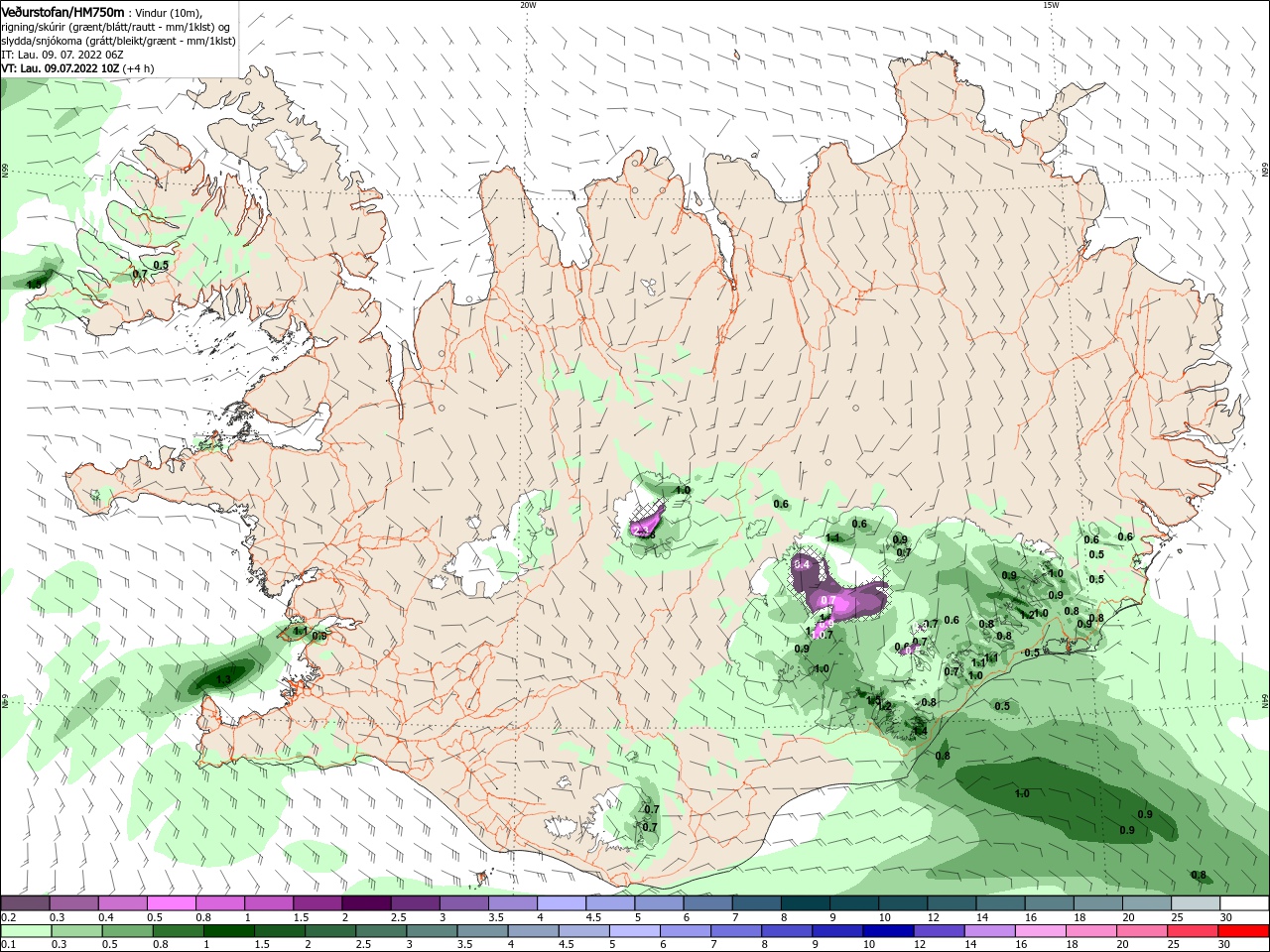The height and width of the screenshot is (952, 1270).
Task: Select the light green 0.3 swatch in lower scale
Action: click(x=76, y=931)
